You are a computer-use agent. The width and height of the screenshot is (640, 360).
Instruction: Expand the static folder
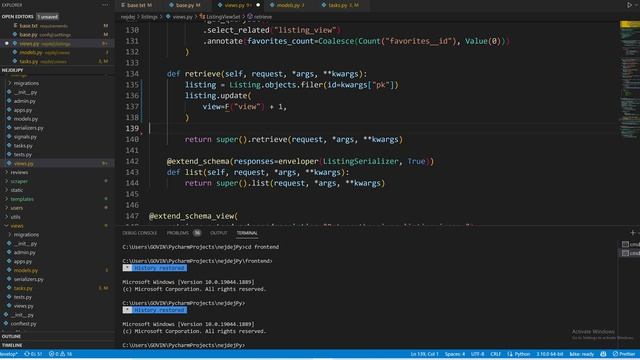(17, 190)
